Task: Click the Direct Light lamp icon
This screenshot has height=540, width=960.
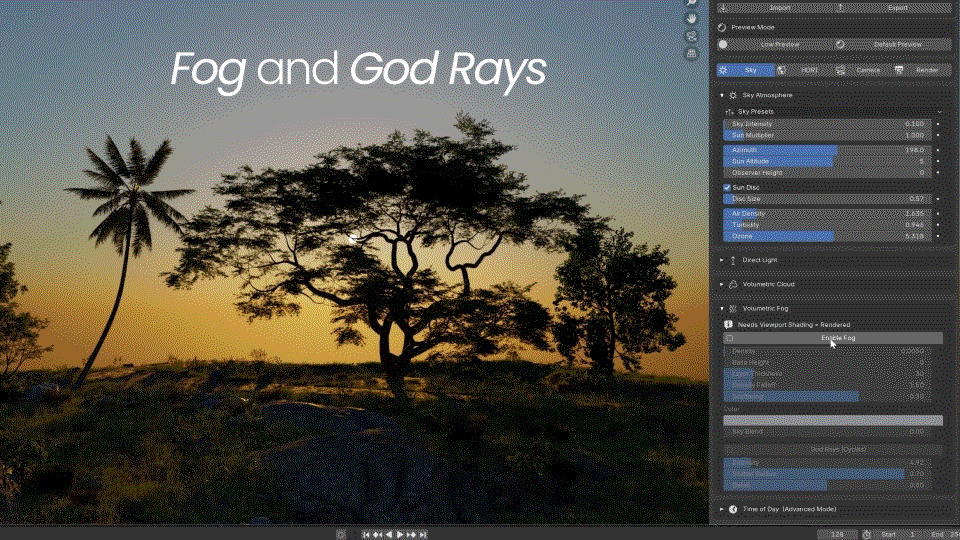Action: (x=733, y=260)
